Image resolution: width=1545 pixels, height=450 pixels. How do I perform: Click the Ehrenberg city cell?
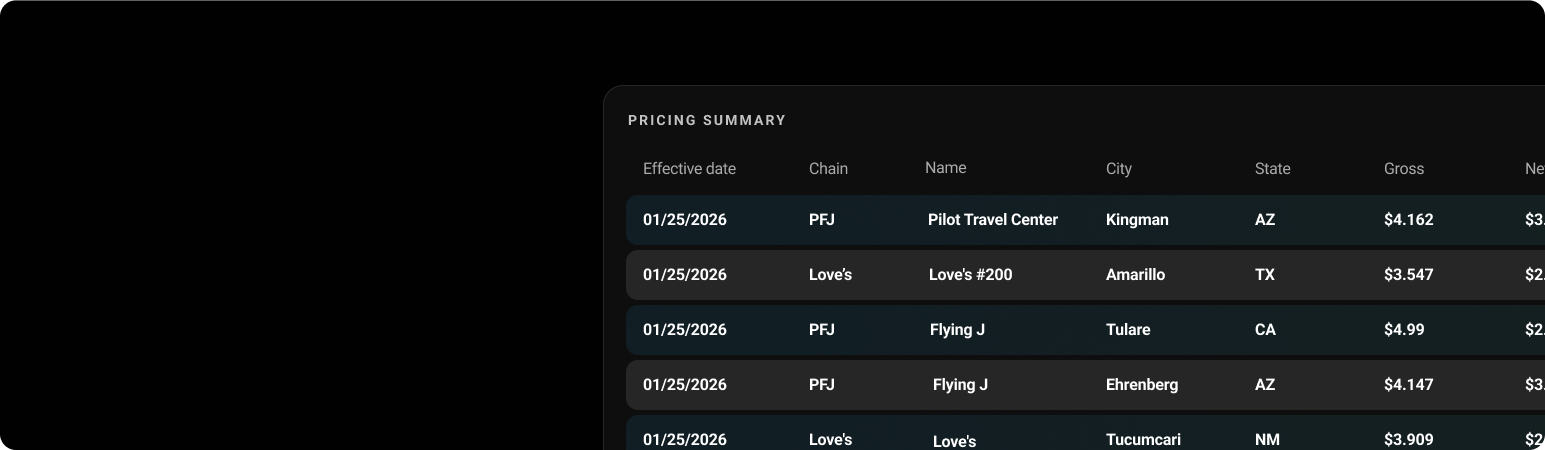(1142, 385)
